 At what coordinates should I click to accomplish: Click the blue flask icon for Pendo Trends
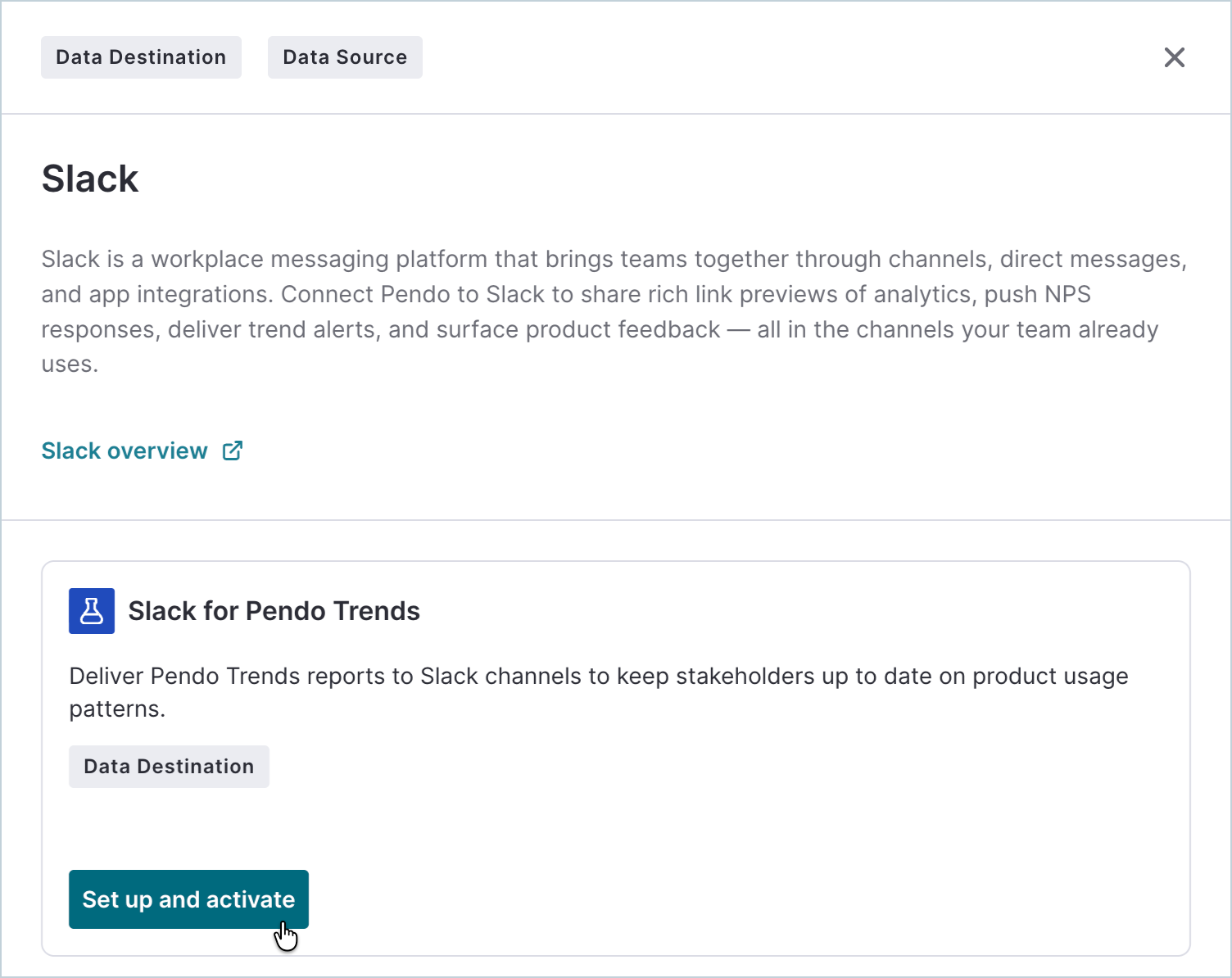pos(92,611)
